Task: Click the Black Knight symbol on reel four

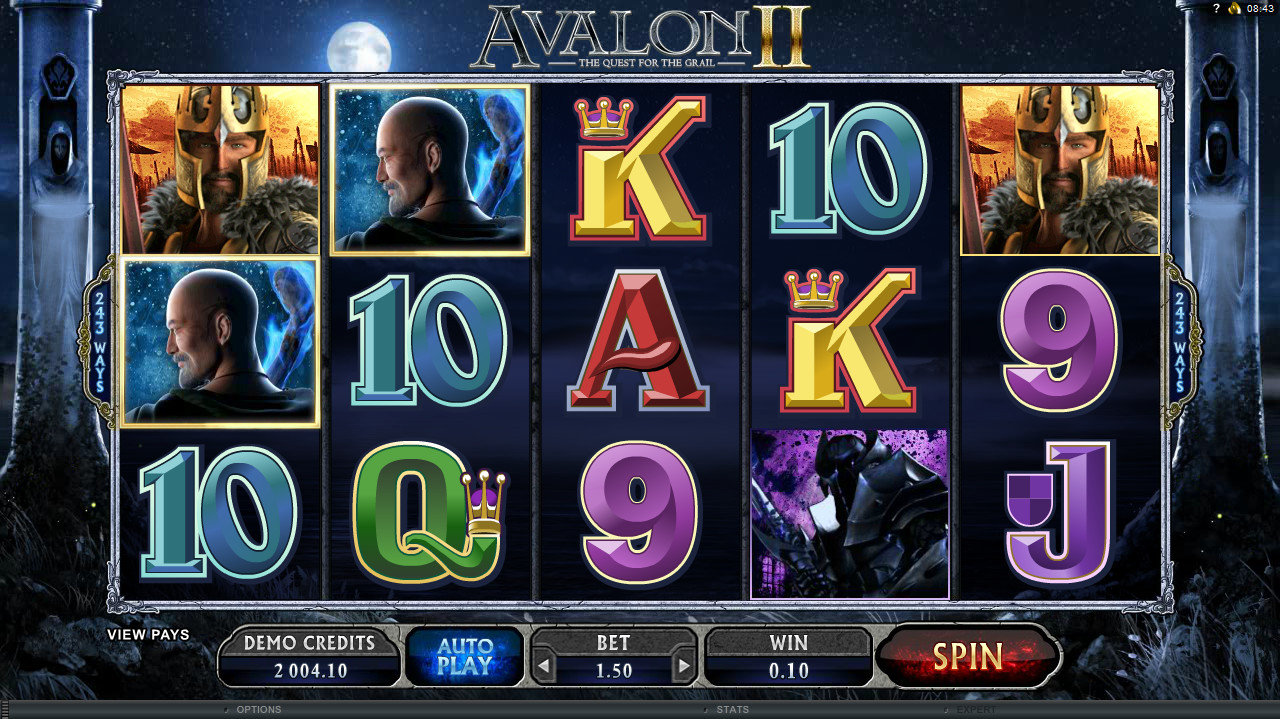Action: tap(849, 514)
